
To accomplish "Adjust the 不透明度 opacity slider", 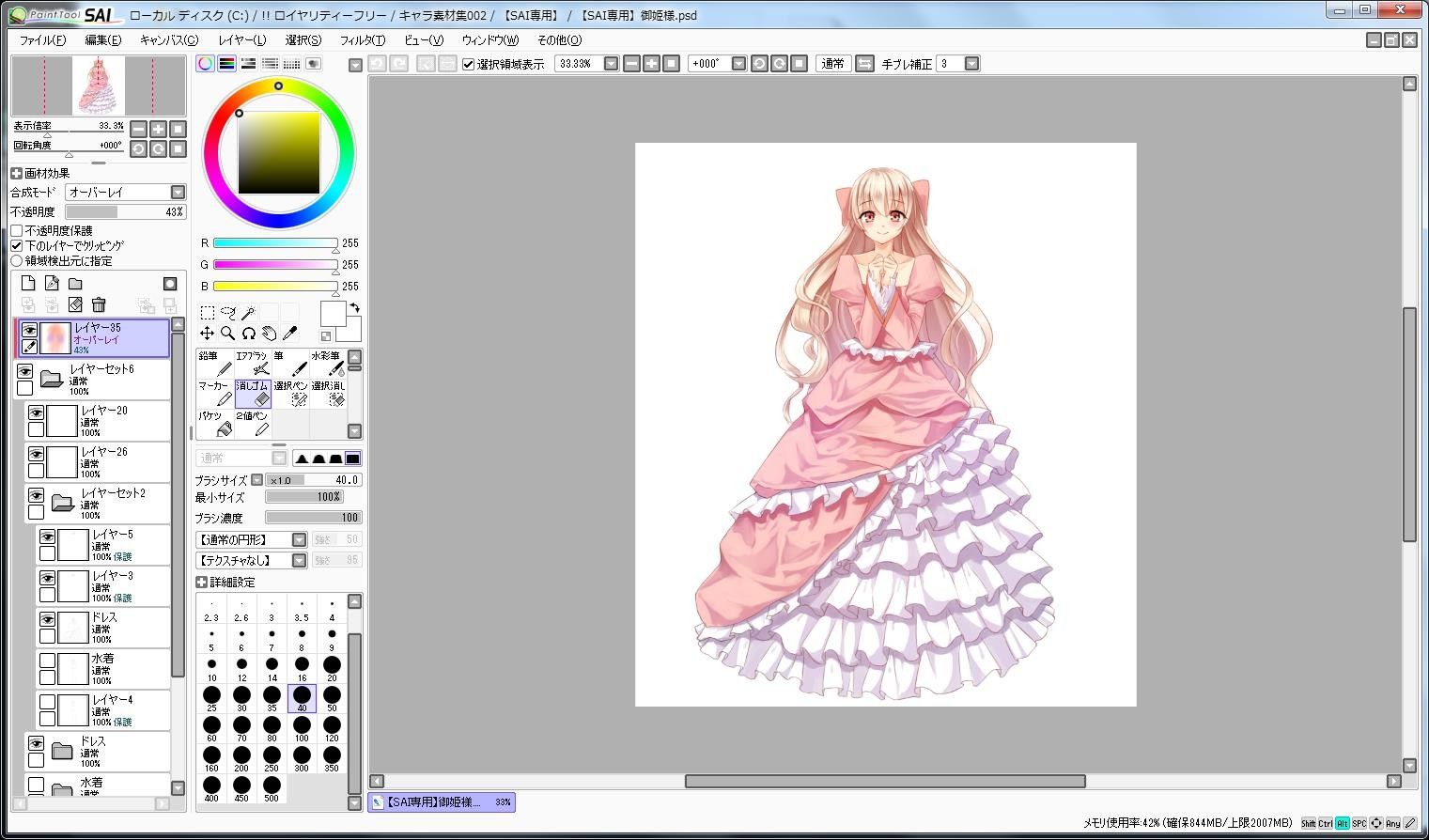I will click(126, 212).
